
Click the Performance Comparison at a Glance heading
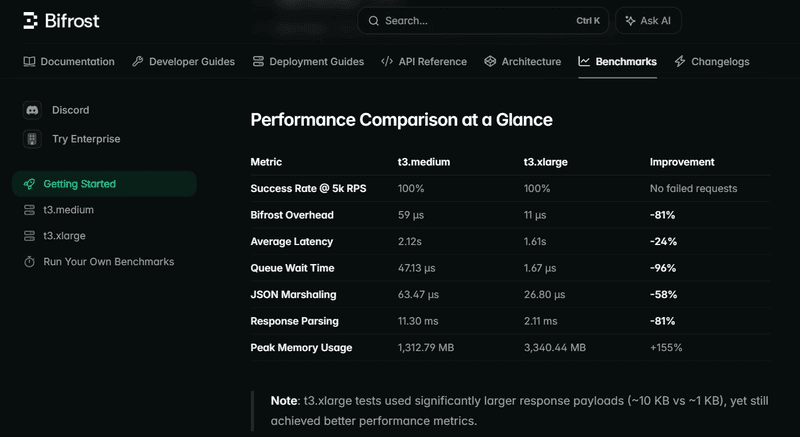click(402, 120)
